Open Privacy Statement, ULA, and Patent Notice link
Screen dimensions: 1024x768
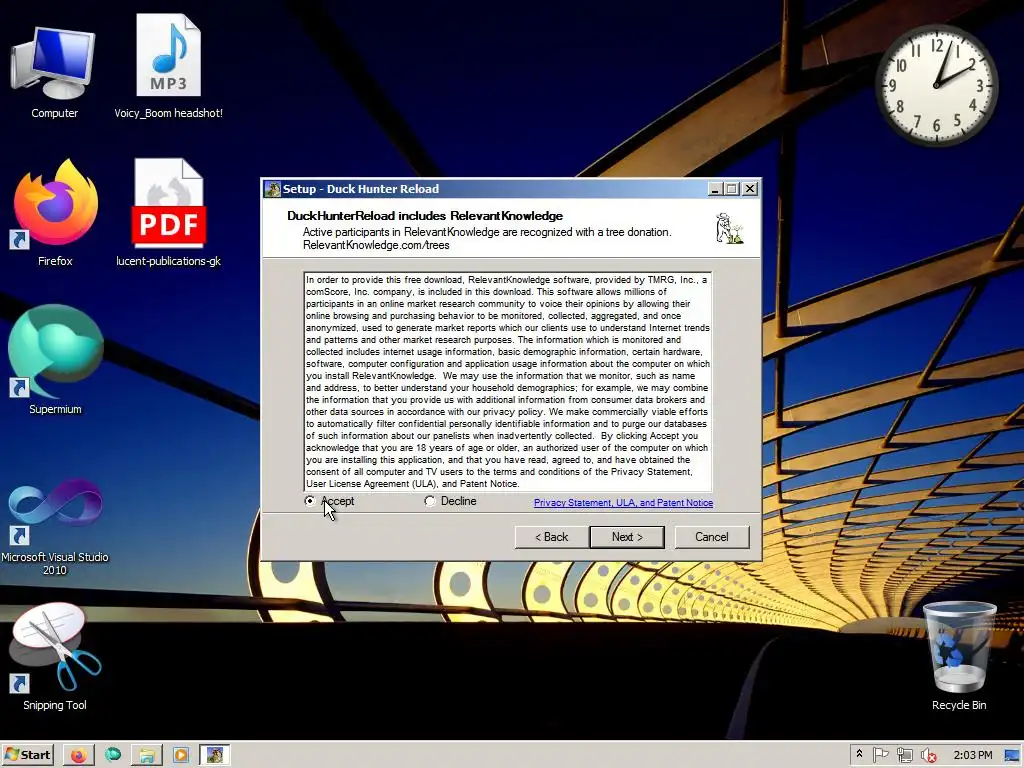pyautogui.click(x=623, y=502)
